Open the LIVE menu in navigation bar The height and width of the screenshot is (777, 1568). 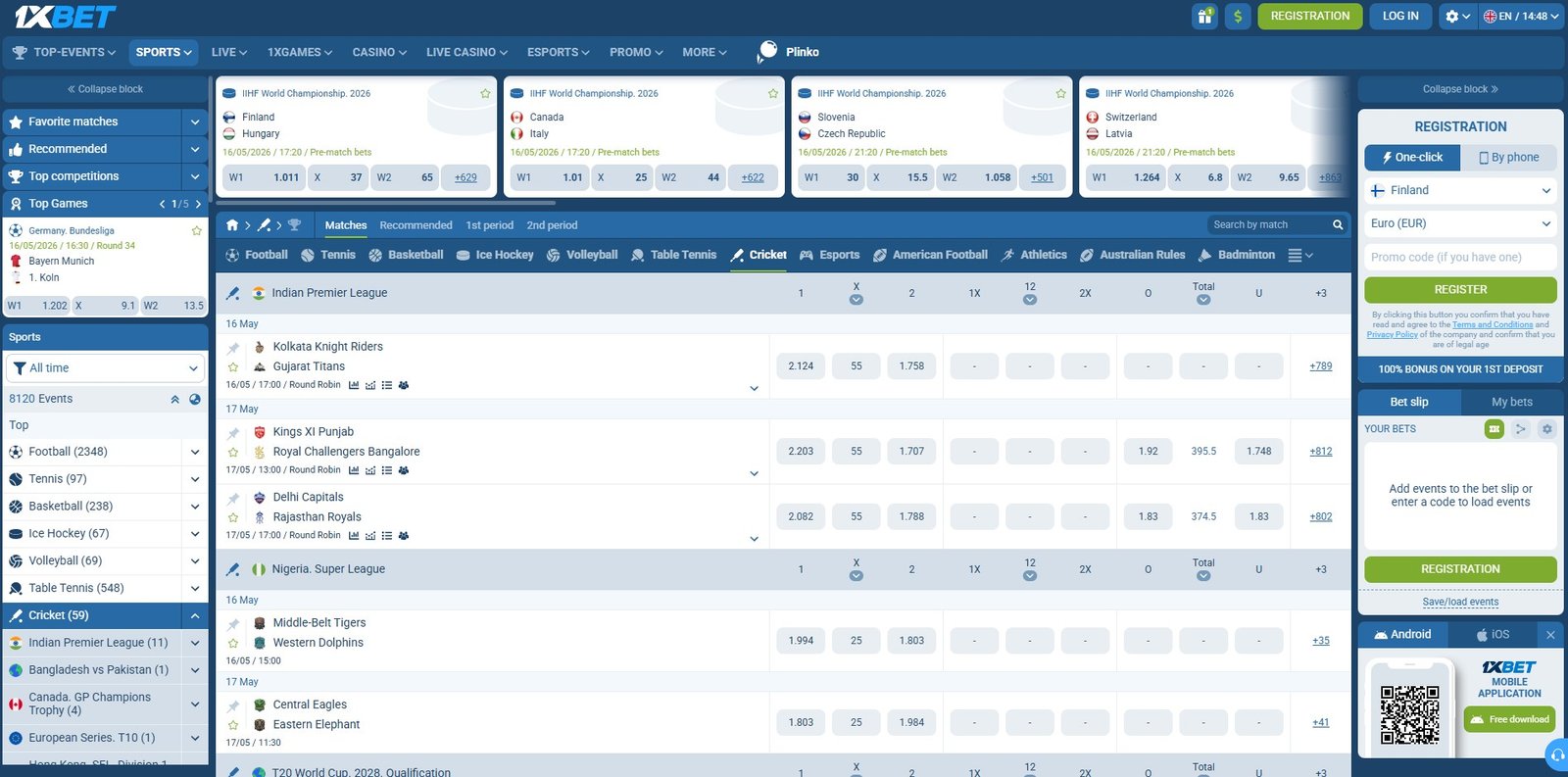point(228,53)
